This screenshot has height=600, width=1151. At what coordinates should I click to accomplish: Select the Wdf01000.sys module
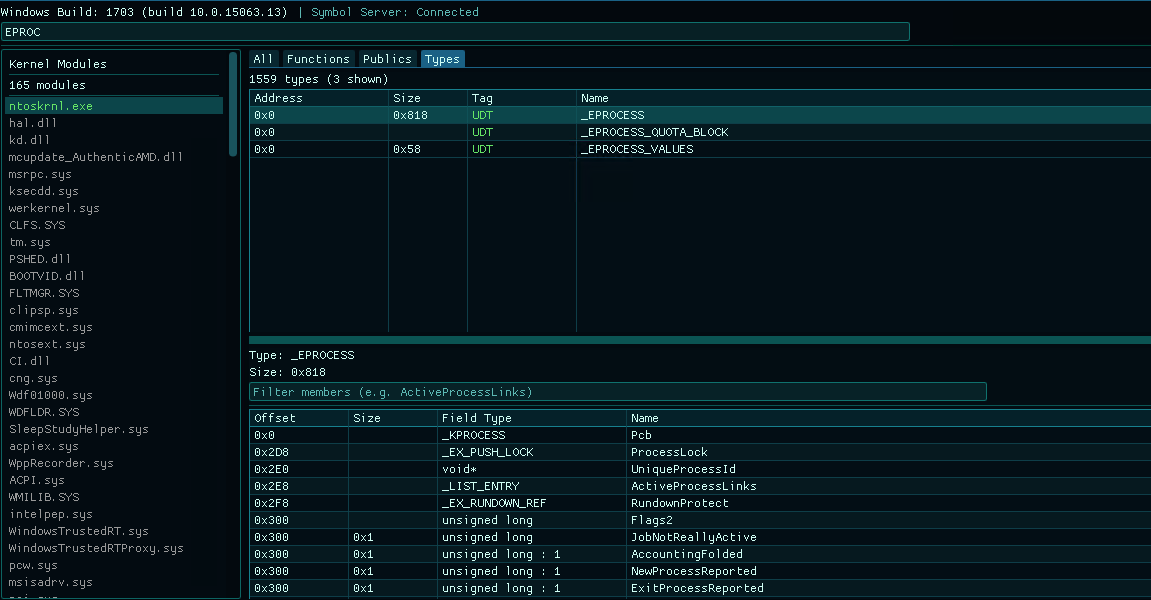tap(114, 395)
